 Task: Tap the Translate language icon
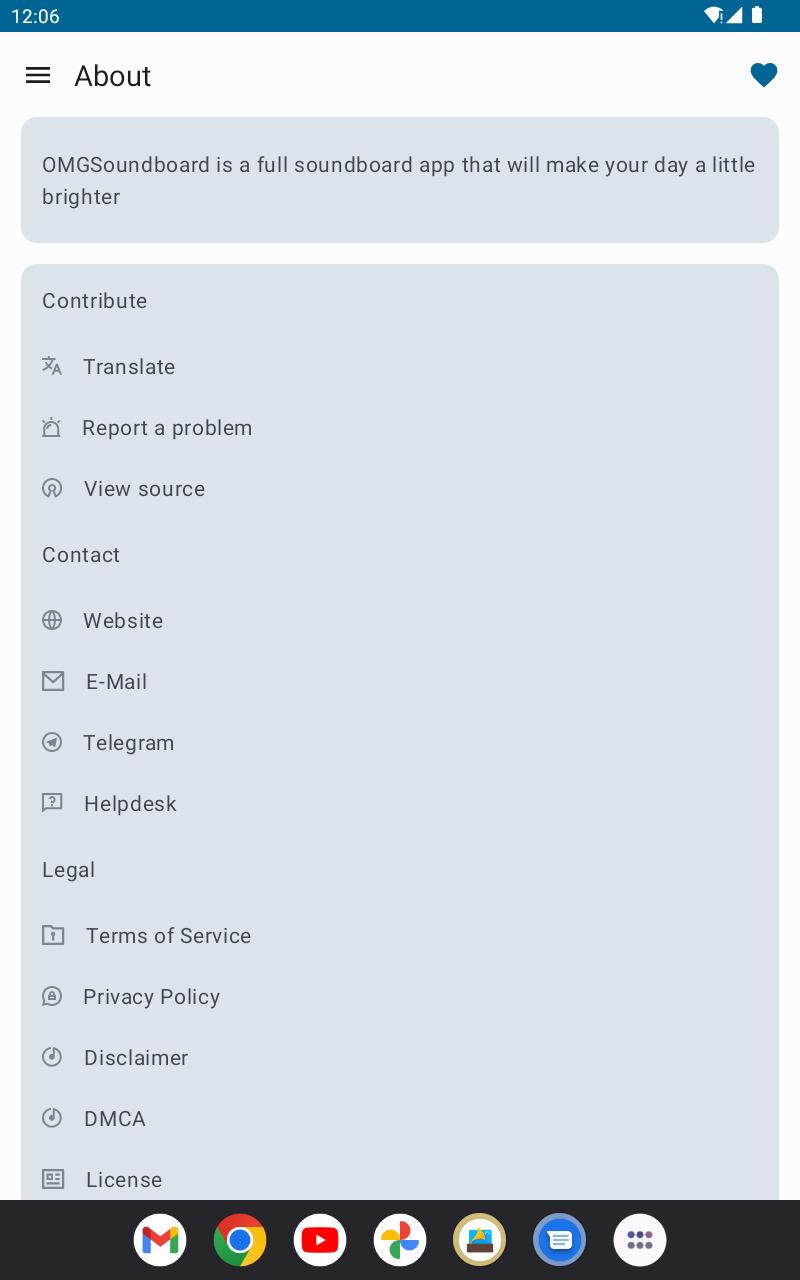52,366
